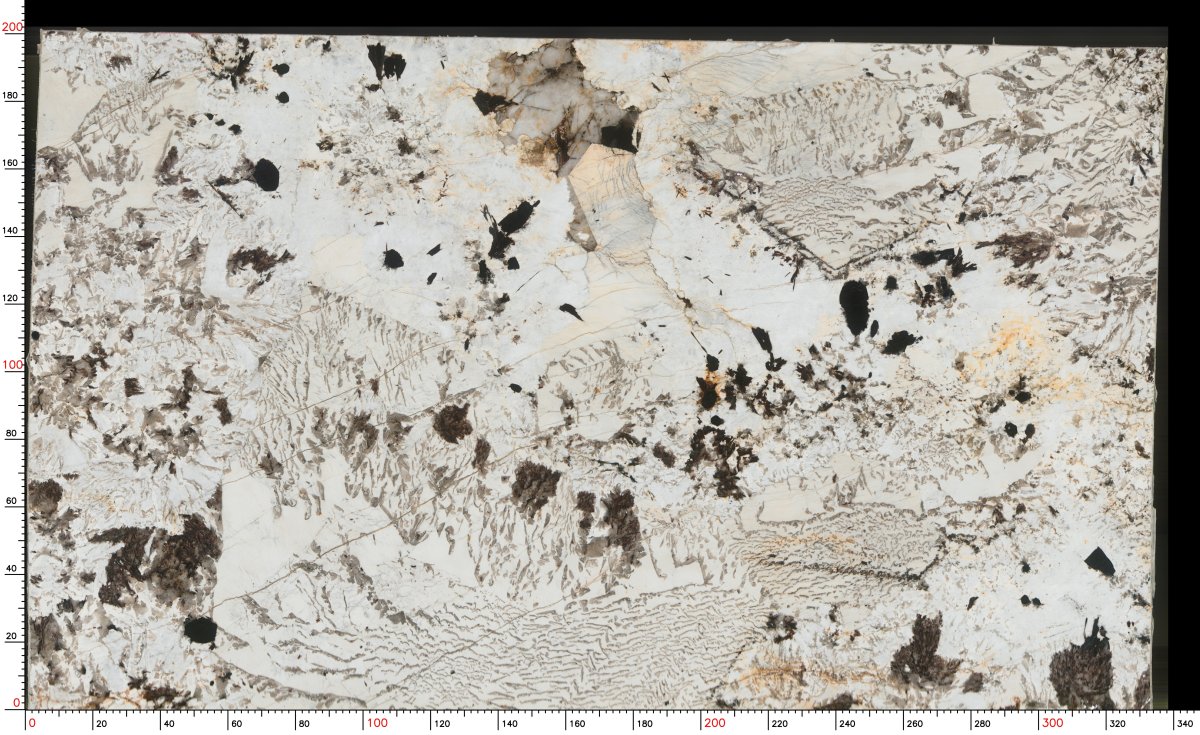Click the '280' label on horizontal ruler

click(x=982, y=722)
